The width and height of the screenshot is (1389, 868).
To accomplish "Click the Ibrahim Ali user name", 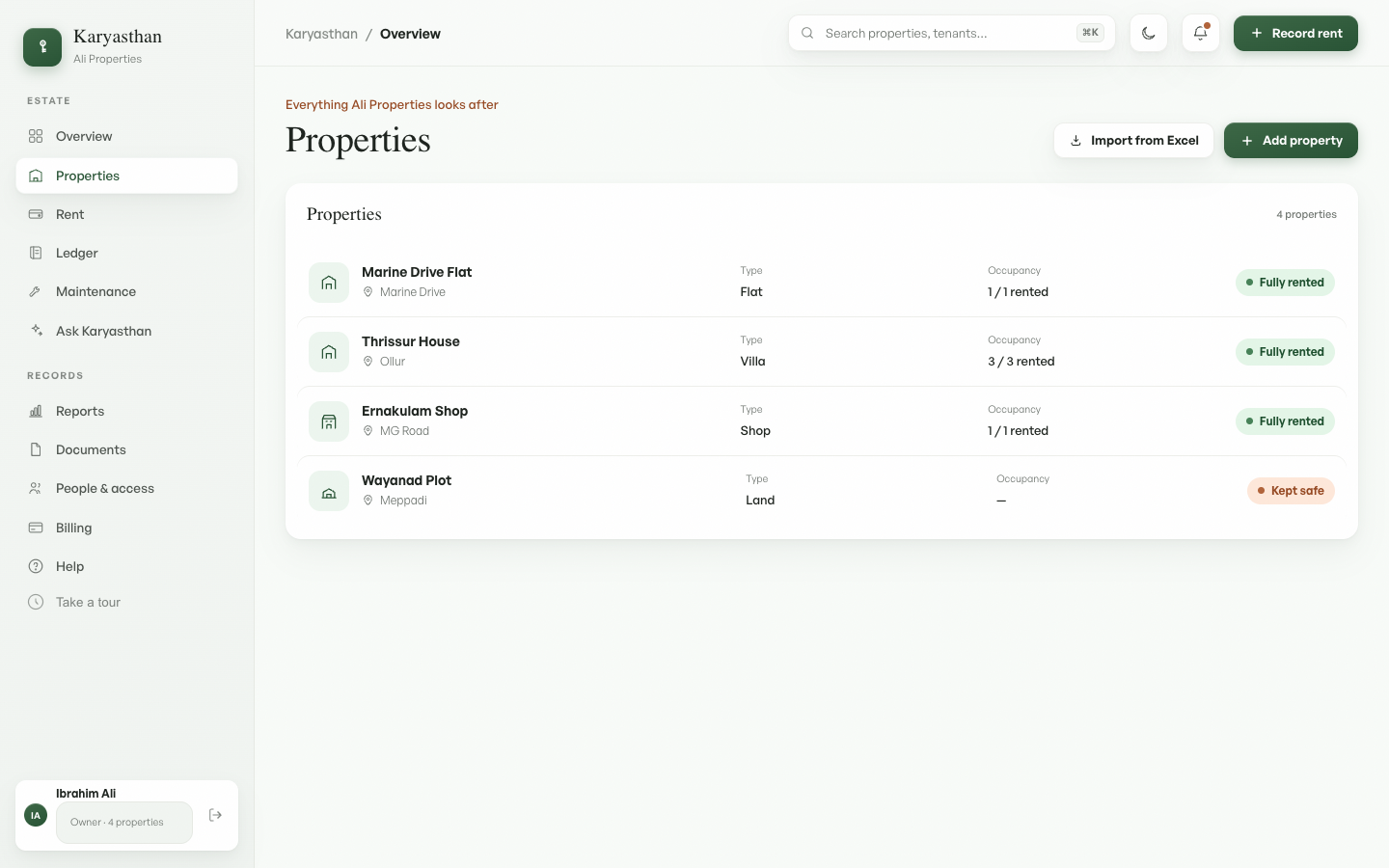I will [86, 794].
